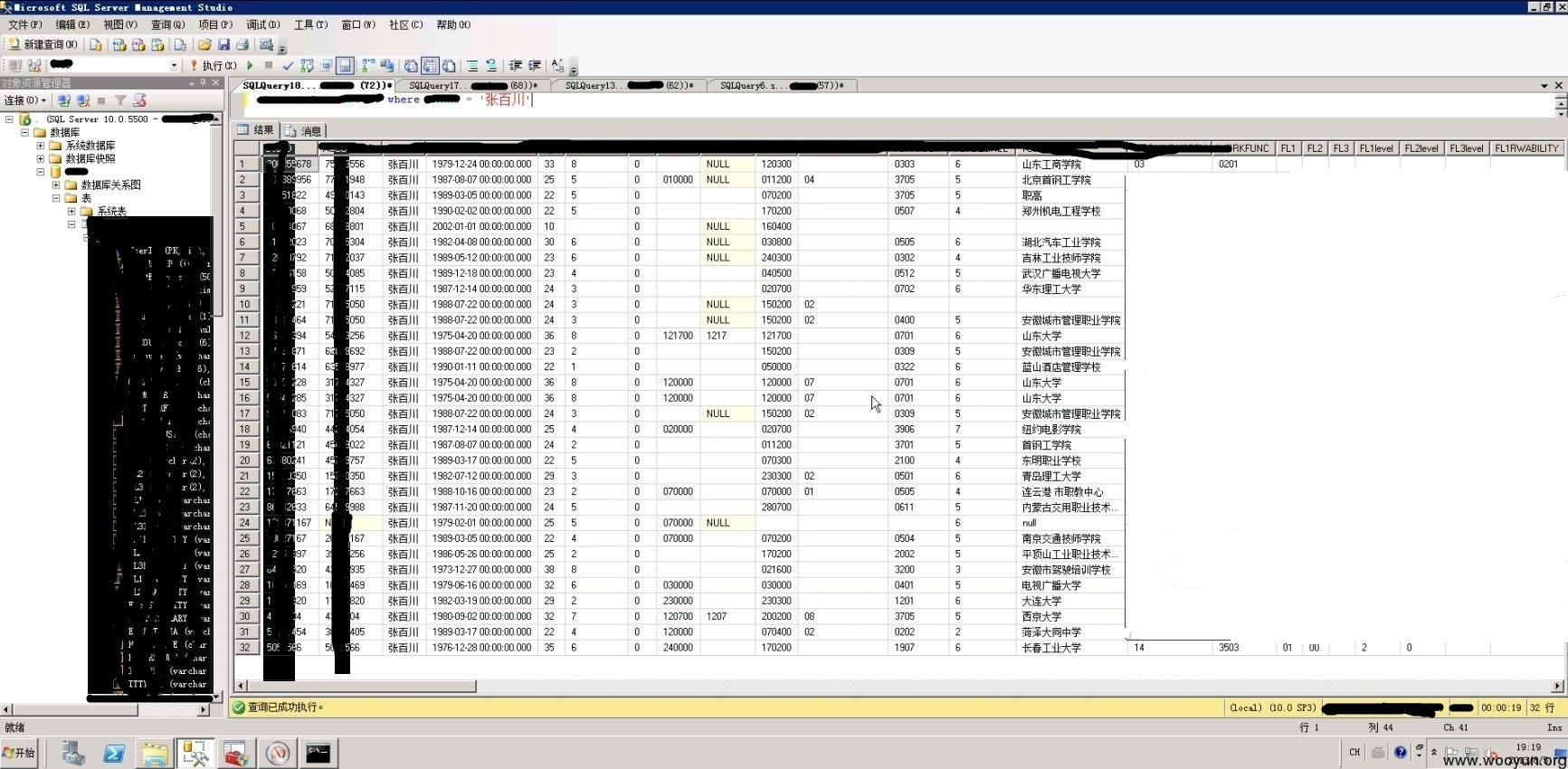Increase the indent toolbar icon
The height and width of the screenshot is (769, 1568).
(x=534, y=65)
